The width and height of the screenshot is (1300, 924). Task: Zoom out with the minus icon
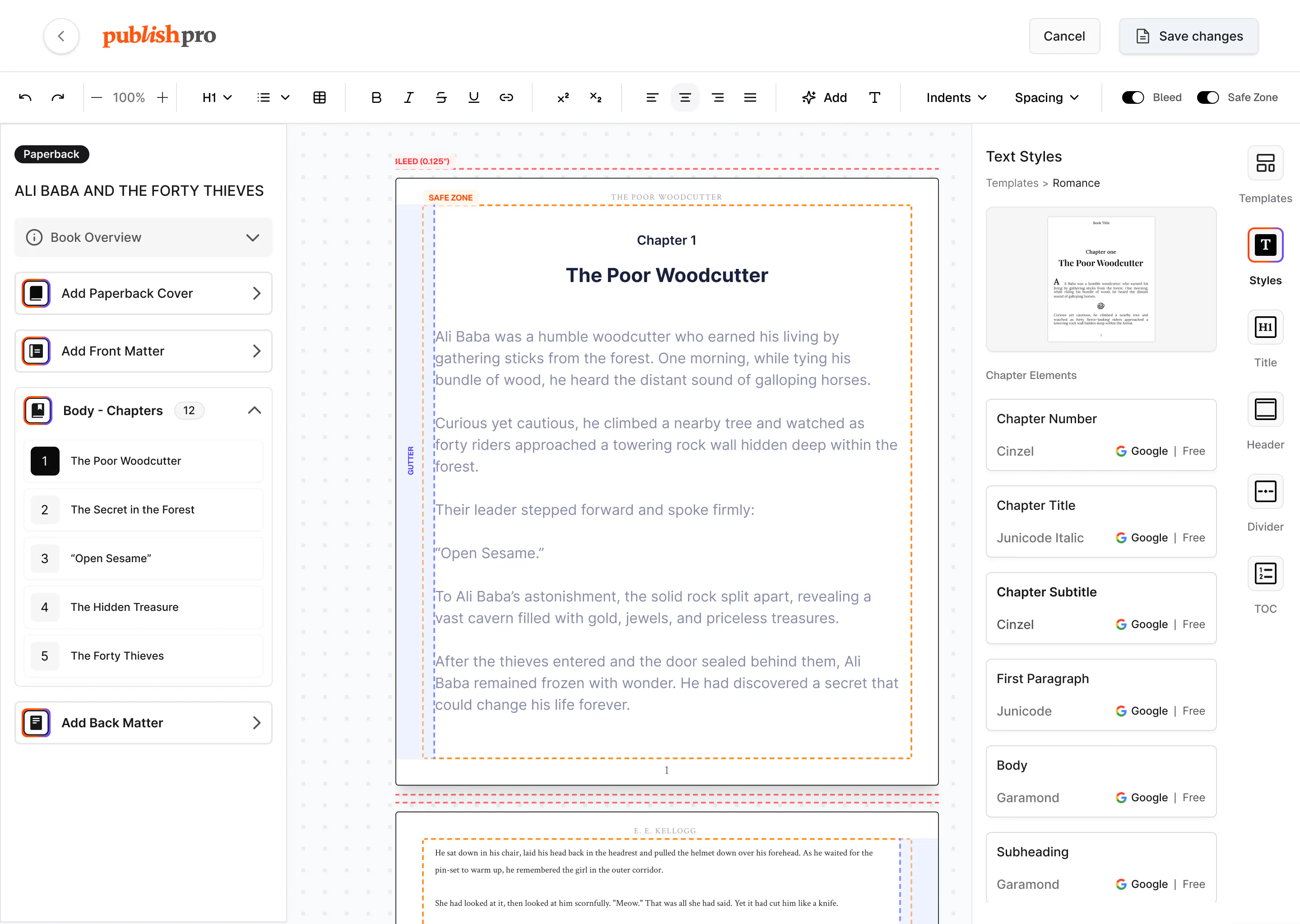(x=96, y=97)
